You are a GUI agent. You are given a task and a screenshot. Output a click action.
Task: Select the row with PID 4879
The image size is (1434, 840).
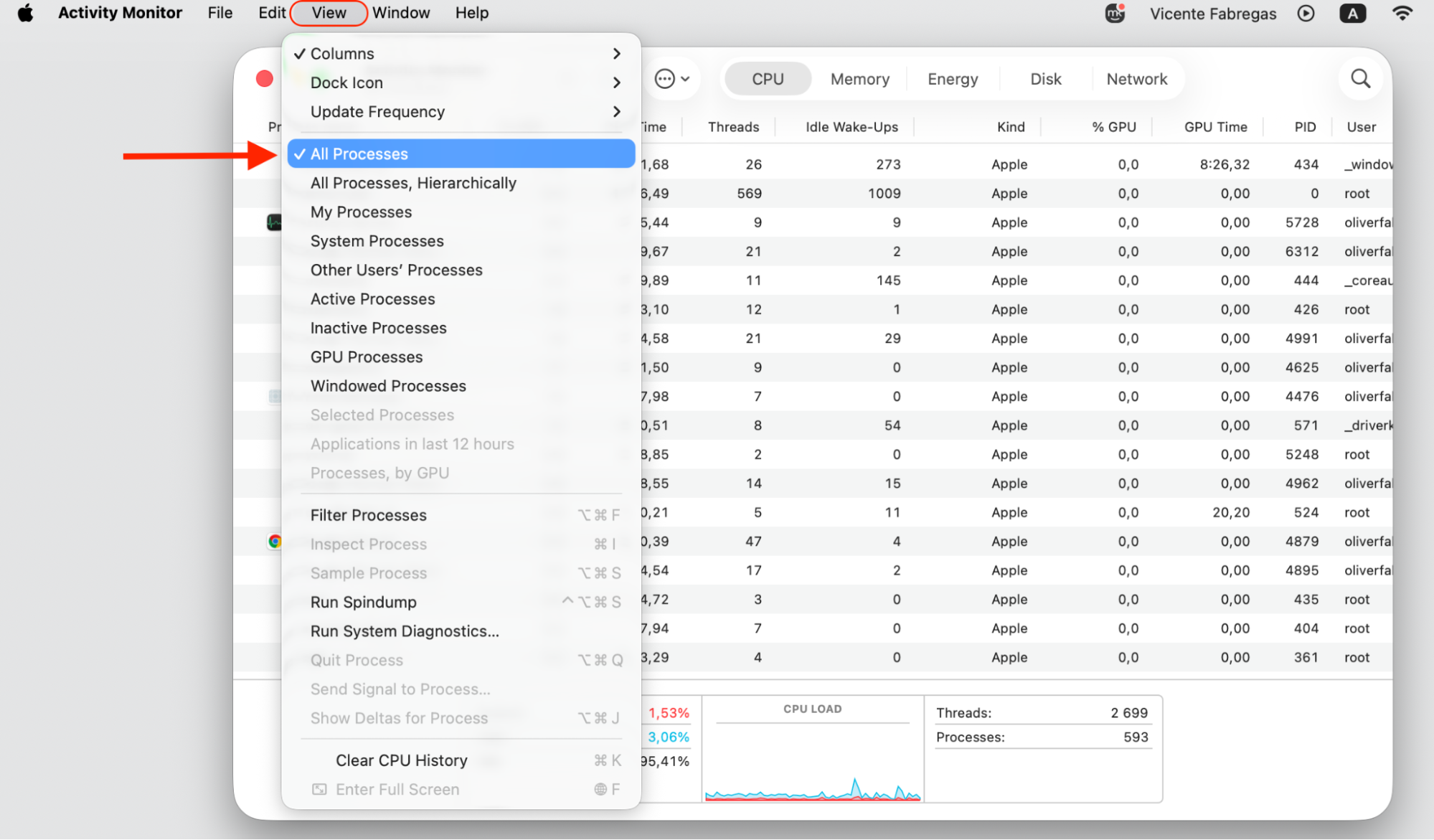tap(813, 542)
